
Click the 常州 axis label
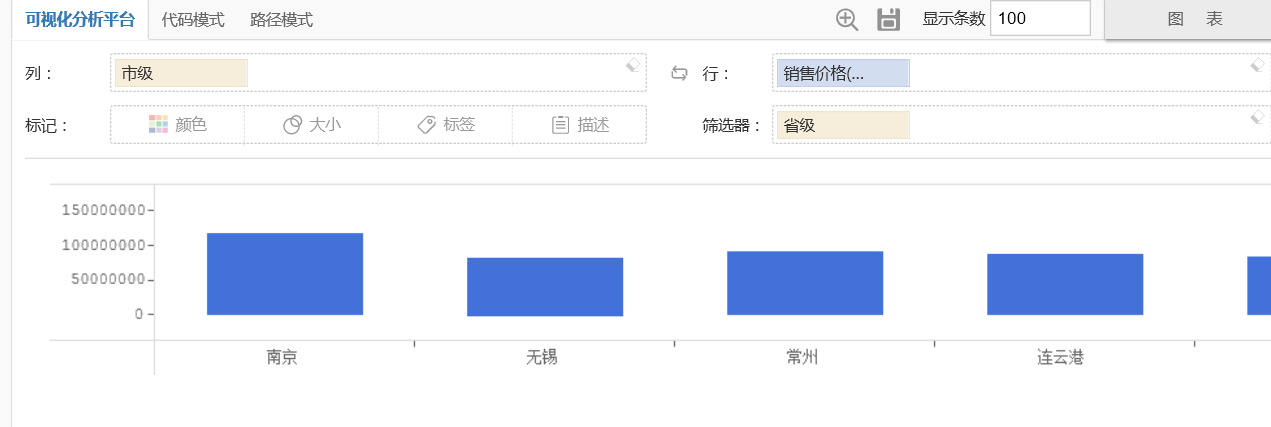coord(802,356)
